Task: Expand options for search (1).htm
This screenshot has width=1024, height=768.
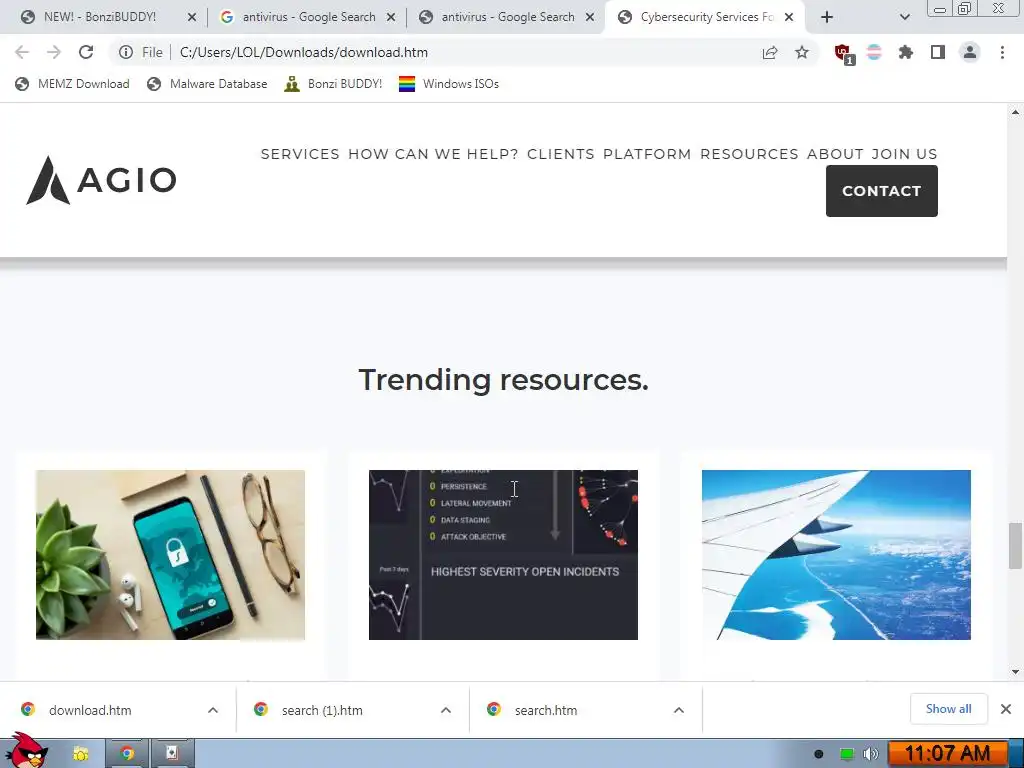Action: coord(446,710)
